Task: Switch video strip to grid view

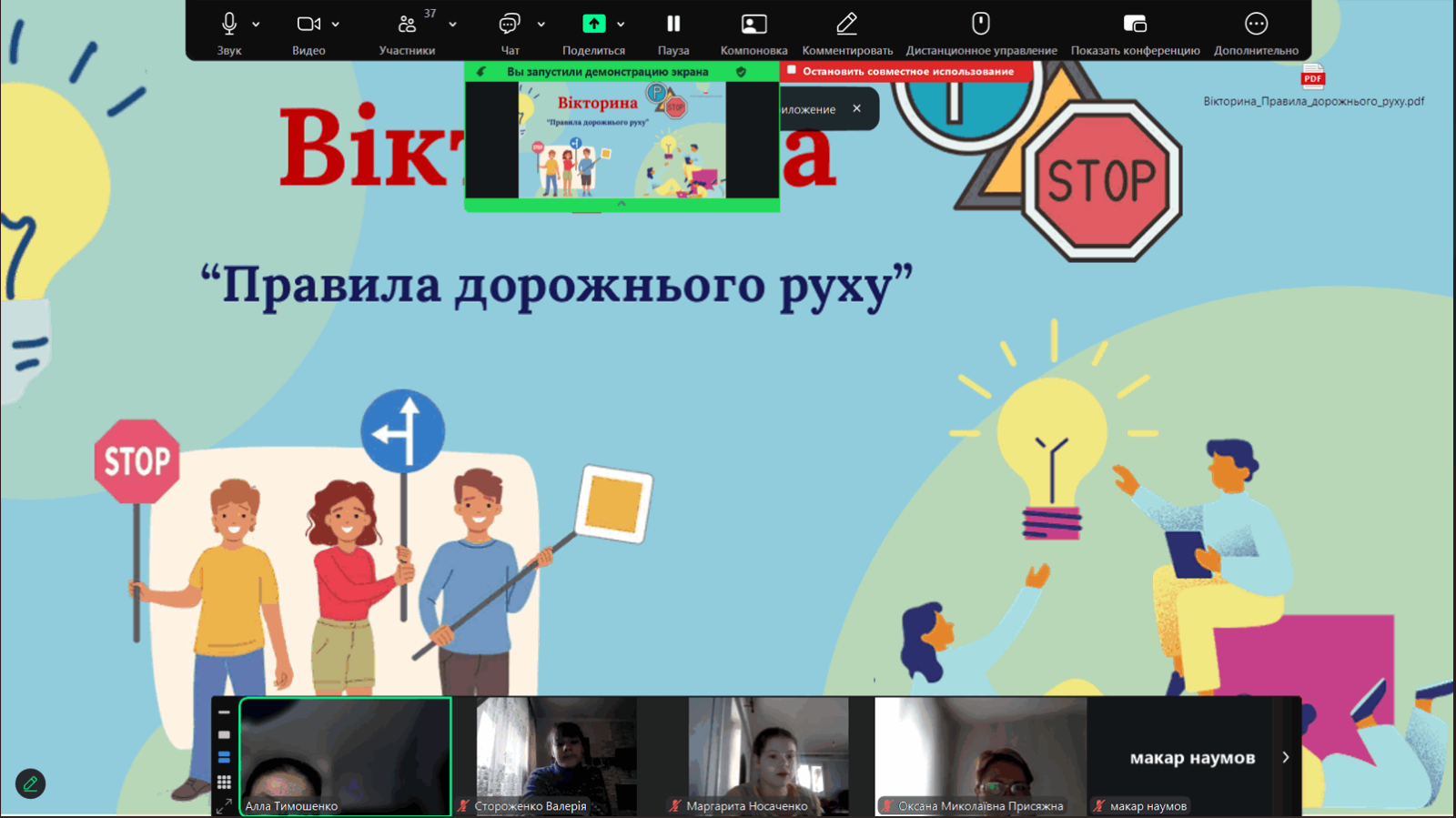Action: (224, 782)
